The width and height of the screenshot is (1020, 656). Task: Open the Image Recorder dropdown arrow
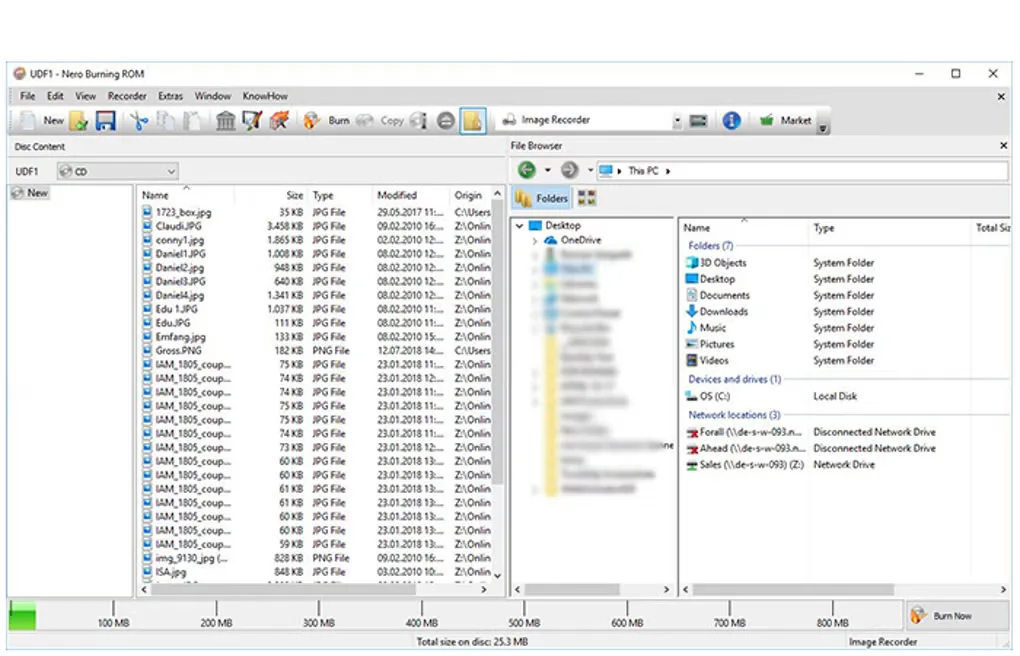pyautogui.click(x=677, y=121)
